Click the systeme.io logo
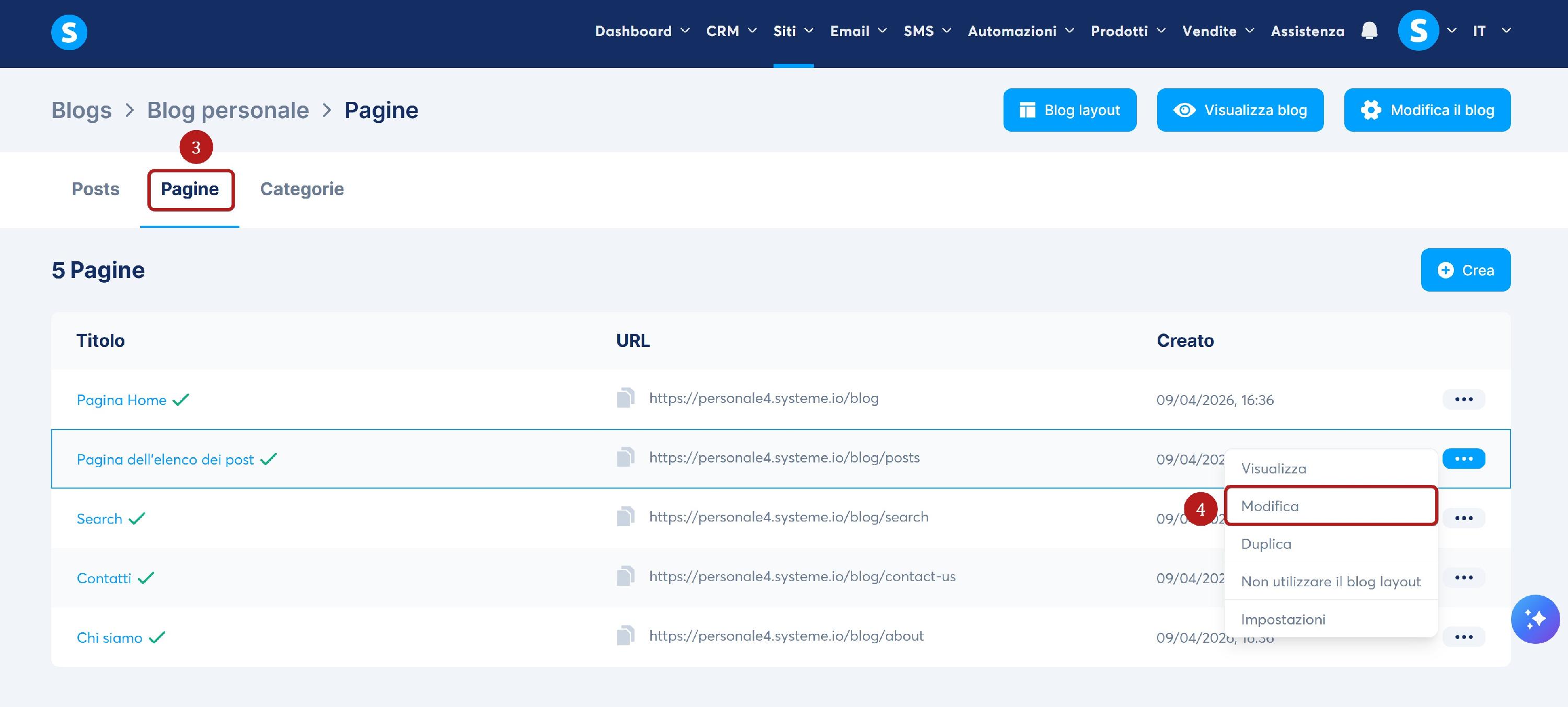 click(69, 32)
